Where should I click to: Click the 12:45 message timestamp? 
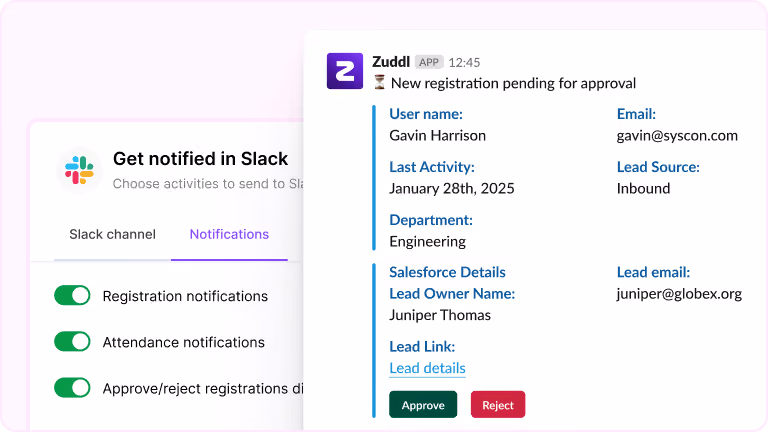(x=464, y=63)
